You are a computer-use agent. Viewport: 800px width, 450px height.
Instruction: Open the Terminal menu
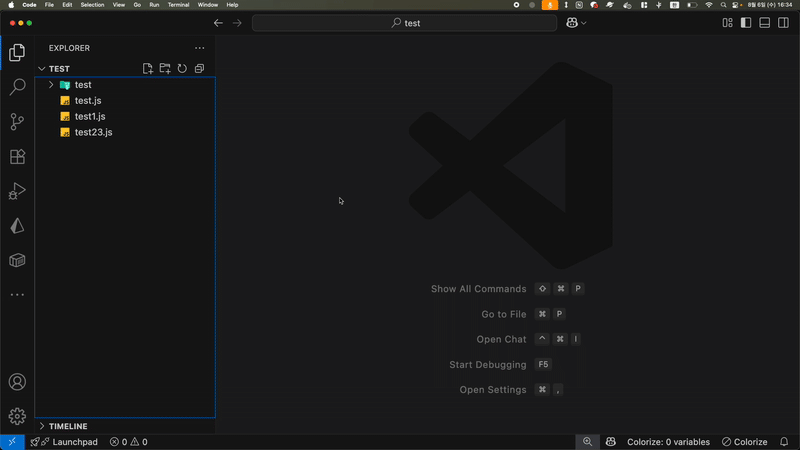point(179,5)
